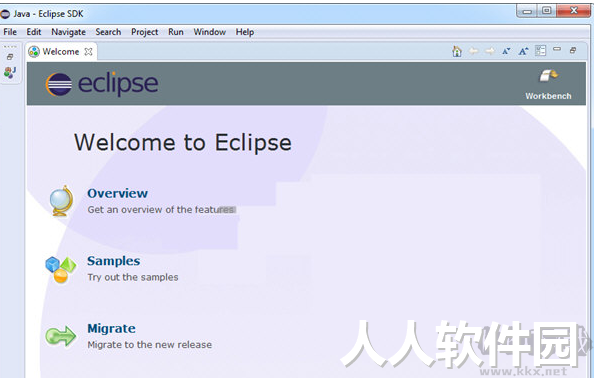
Task: Open the Window menu
Action: [209, 32]
